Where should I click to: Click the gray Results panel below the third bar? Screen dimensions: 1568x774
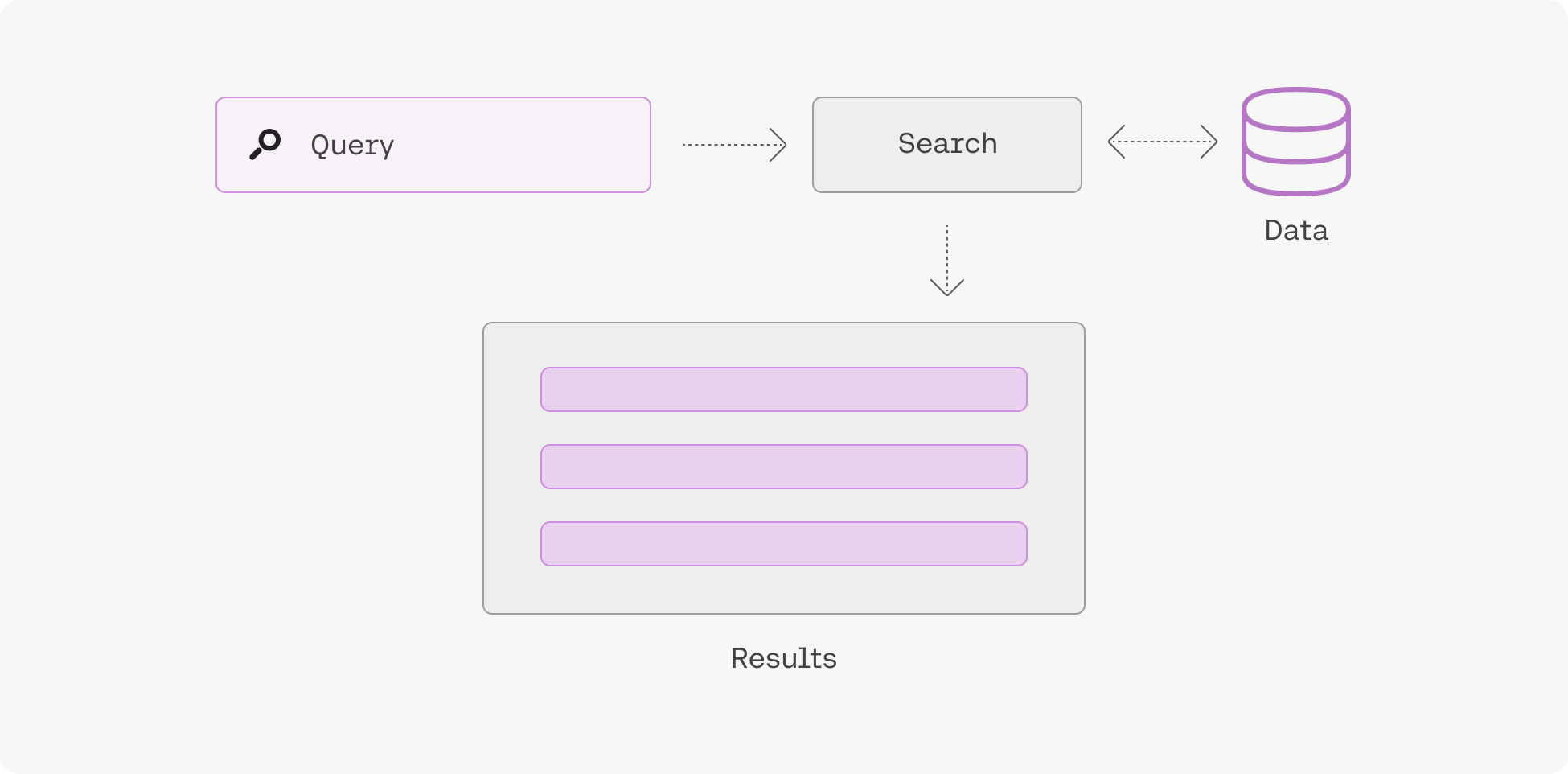pos(783,590)
